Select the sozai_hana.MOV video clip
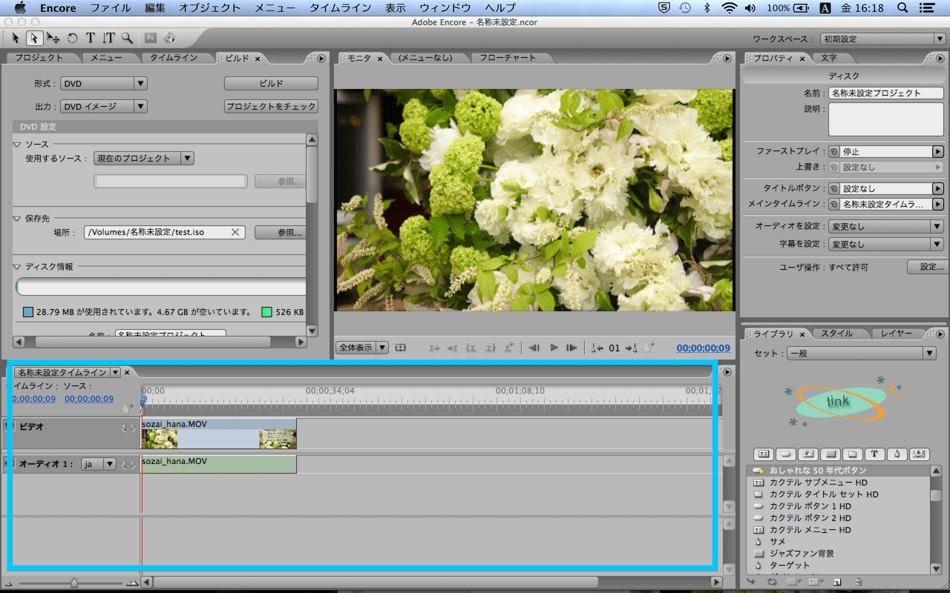 pyautogui.click(x=218, y=434)
